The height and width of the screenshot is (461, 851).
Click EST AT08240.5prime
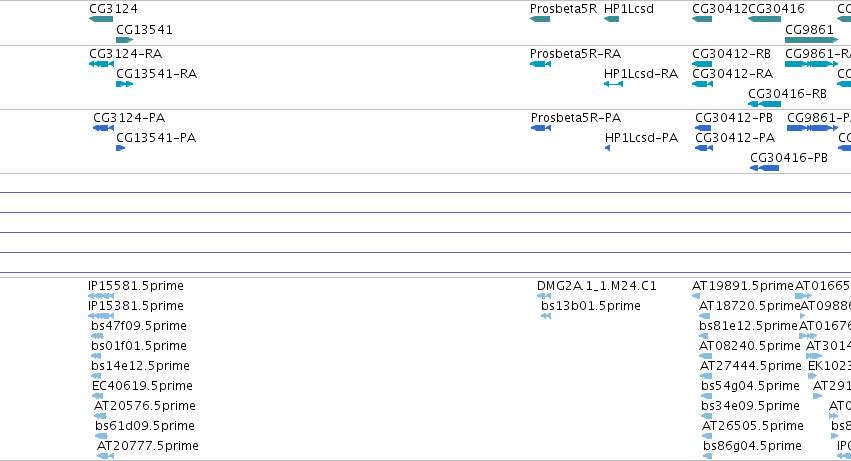tap(706, 356)
